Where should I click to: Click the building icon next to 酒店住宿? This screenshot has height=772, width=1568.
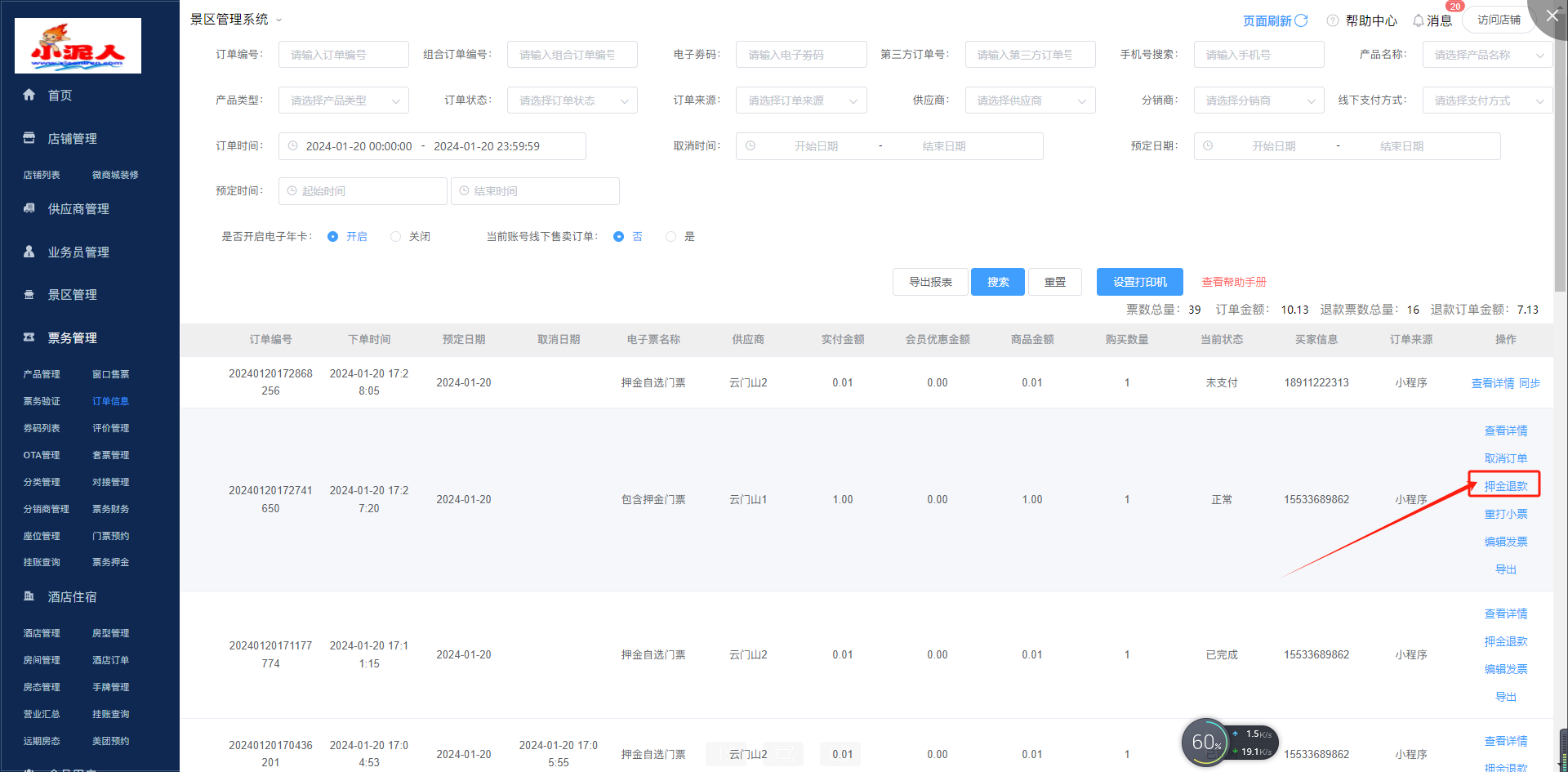point(29,596)
